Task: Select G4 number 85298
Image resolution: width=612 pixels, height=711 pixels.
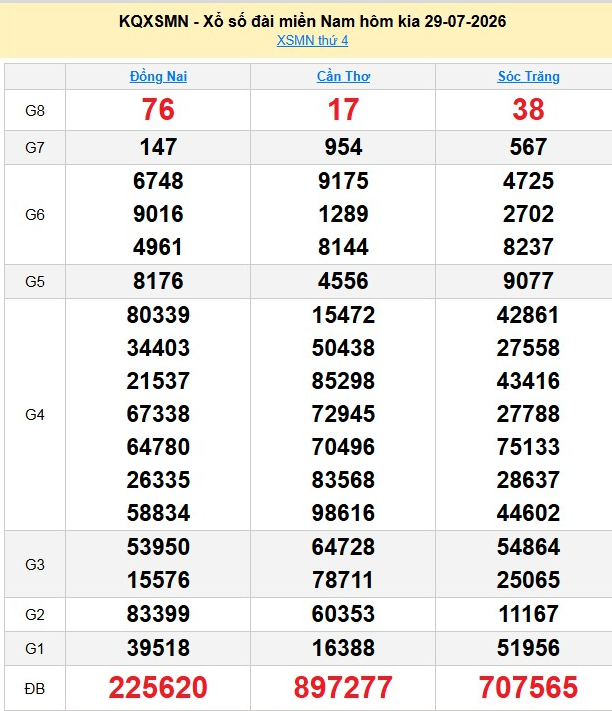Action: click(x=343, y=381)
